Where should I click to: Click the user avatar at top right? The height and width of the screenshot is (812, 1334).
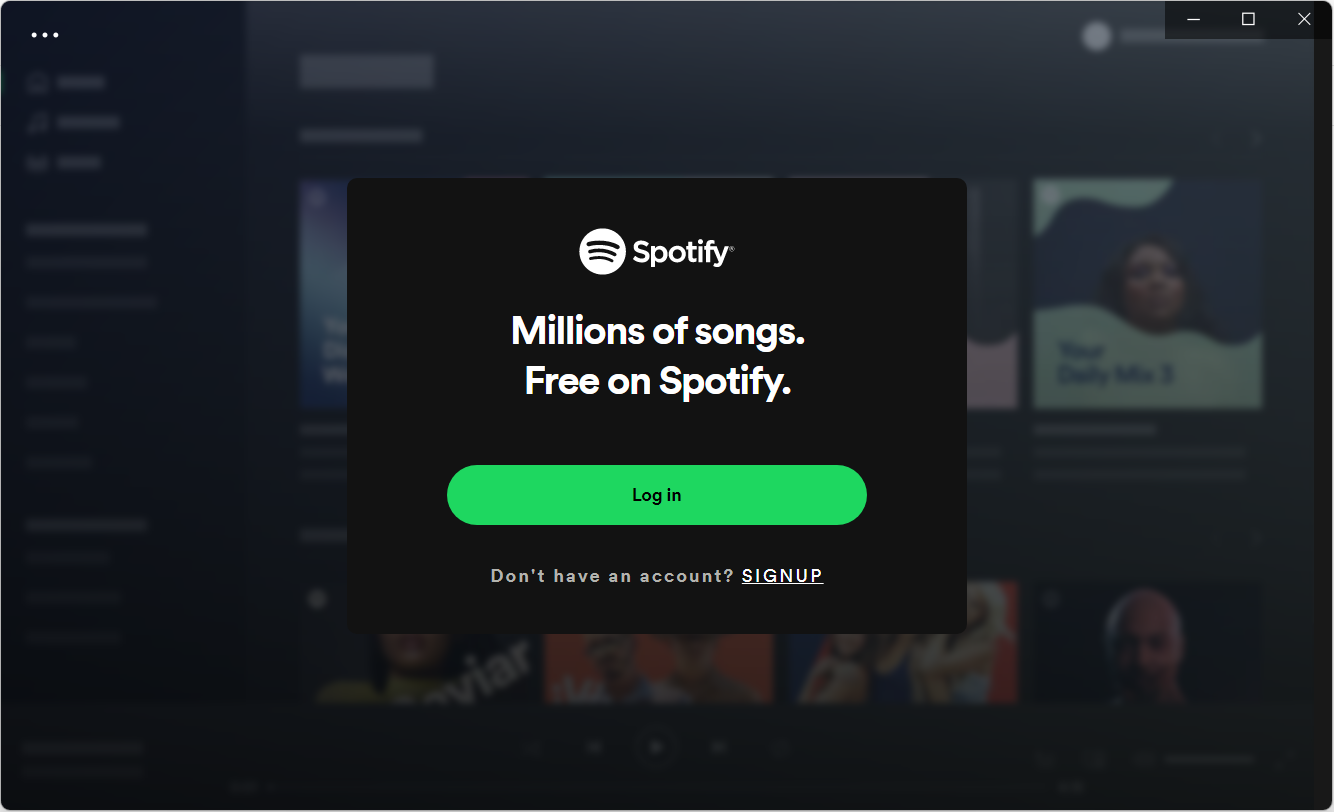[1097, 36]
